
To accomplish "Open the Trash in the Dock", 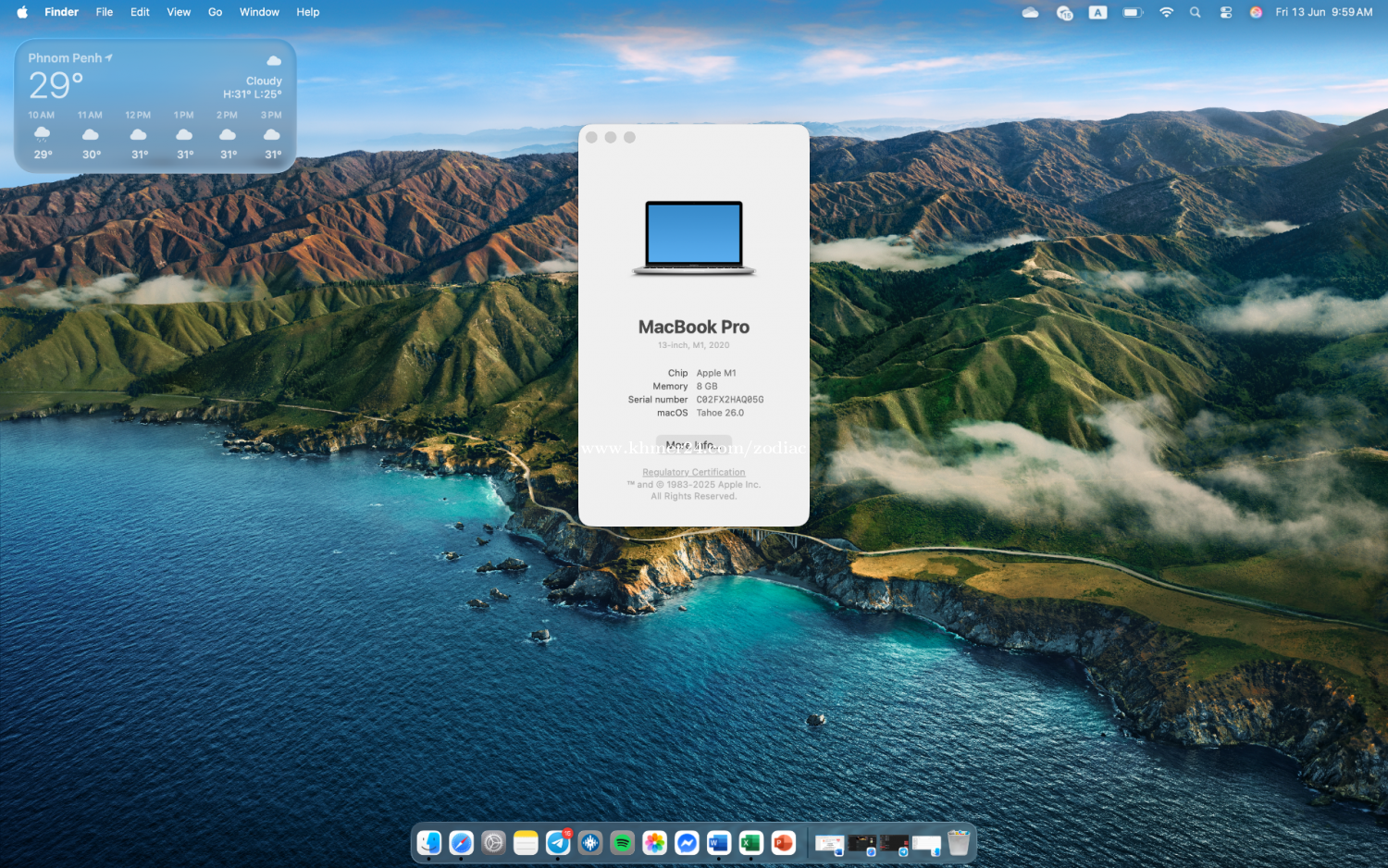I will (x=959, y=843).
